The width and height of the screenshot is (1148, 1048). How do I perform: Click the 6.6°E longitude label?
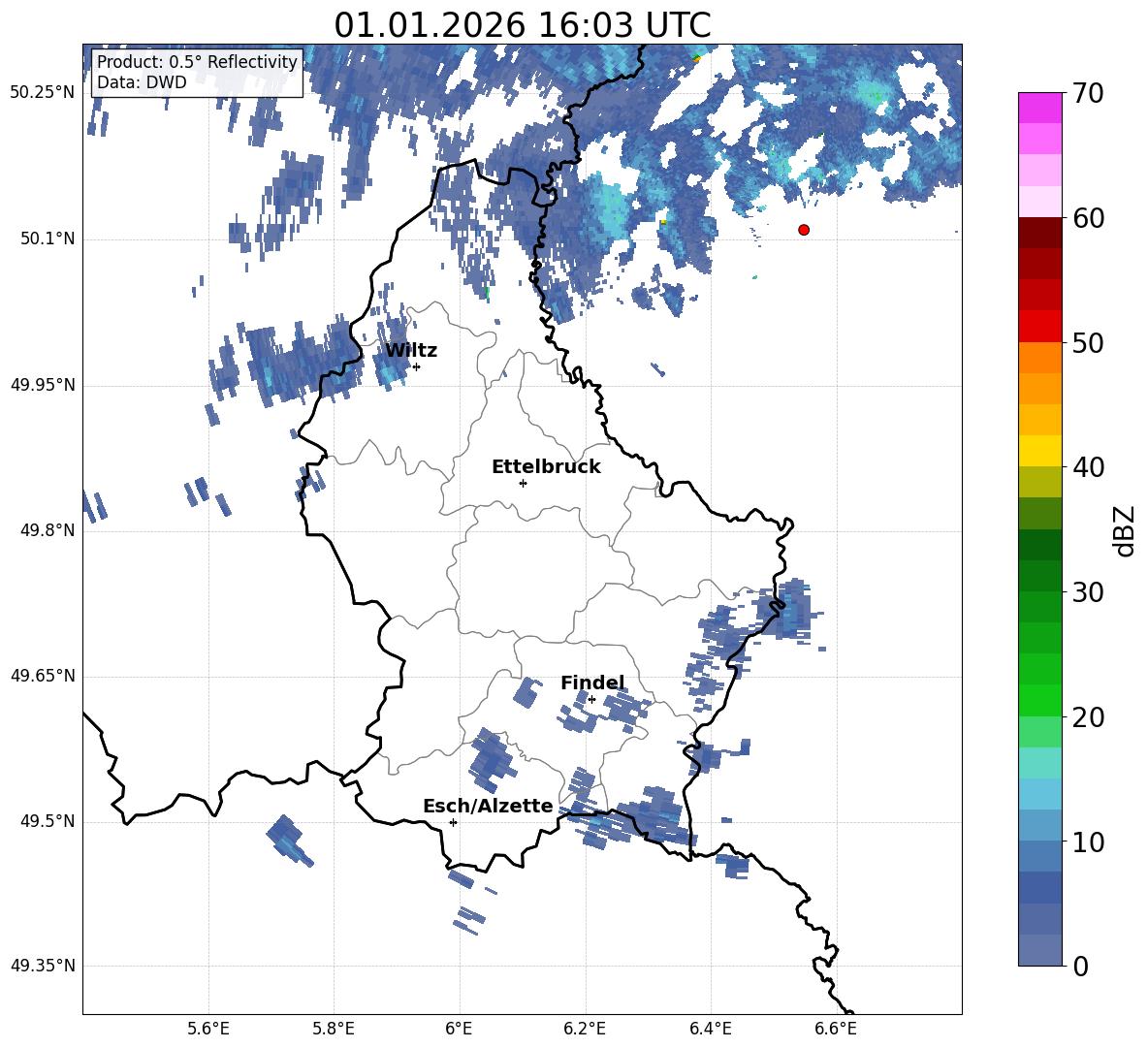click(x=836, y=1029)
